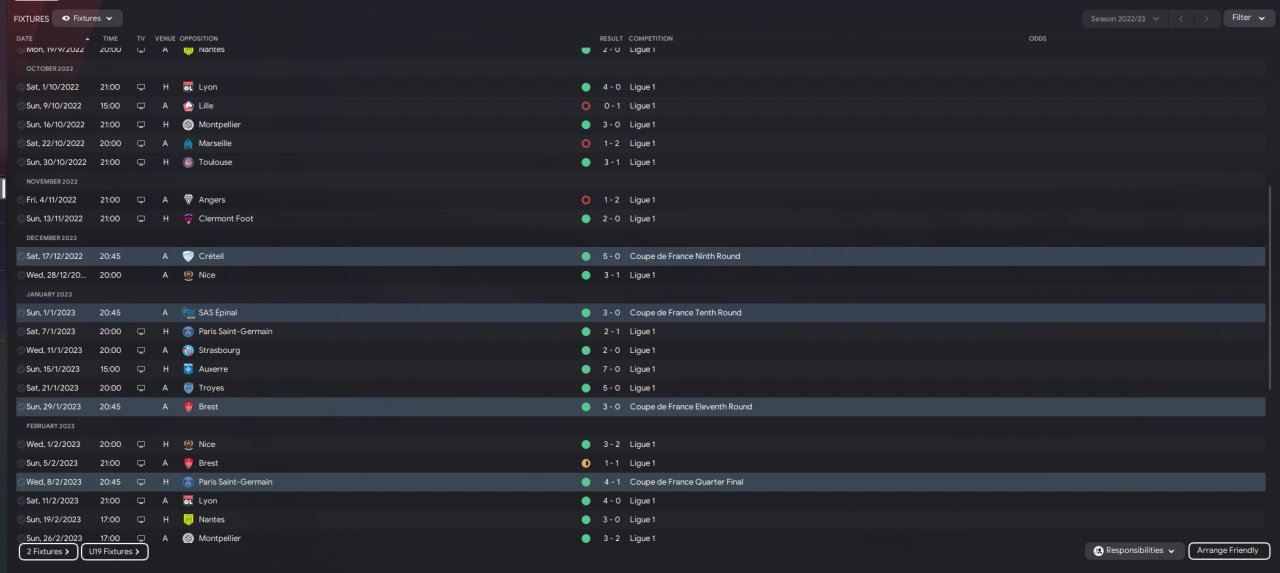Click the Clermont Foot club badge
1280x573 pixels.
188,219
